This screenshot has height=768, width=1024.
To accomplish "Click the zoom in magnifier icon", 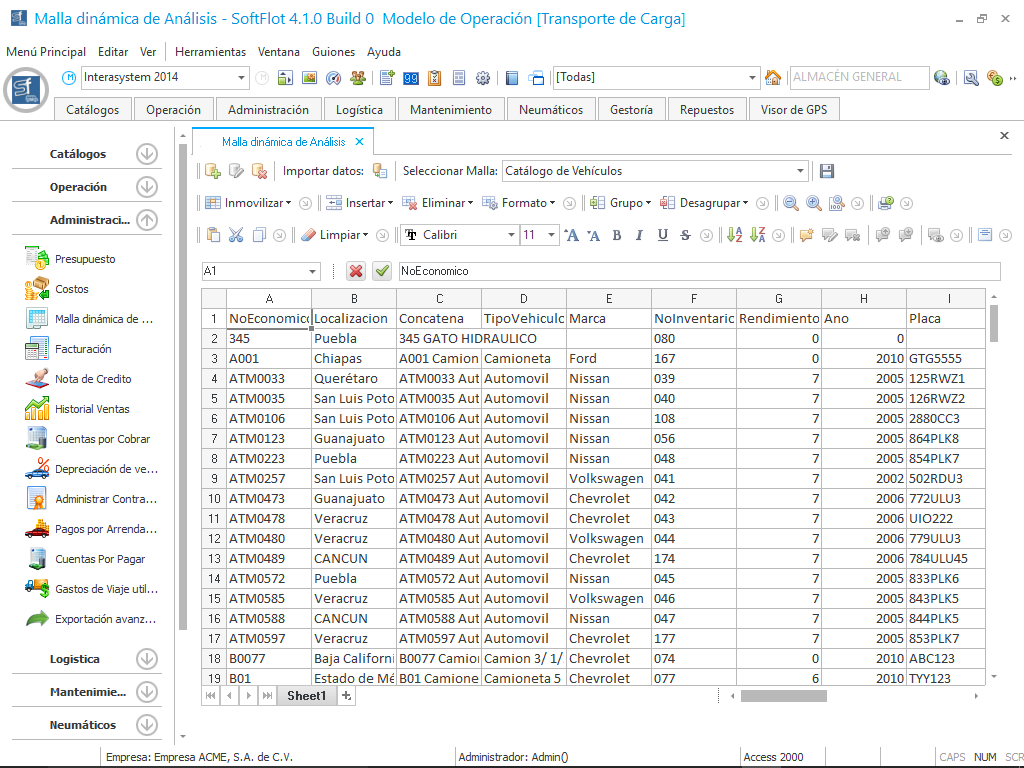I will [814, 203].
